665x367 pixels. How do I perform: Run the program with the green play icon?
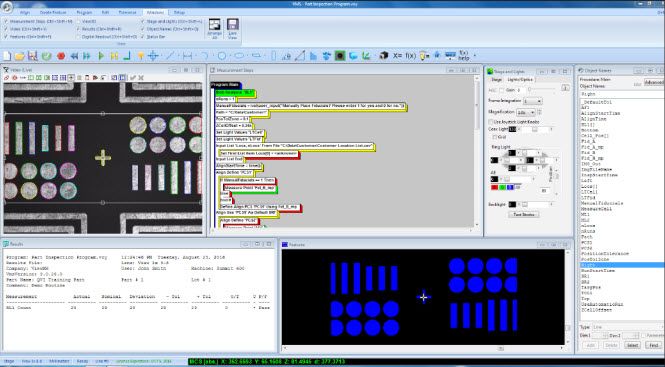coord(101,56)
